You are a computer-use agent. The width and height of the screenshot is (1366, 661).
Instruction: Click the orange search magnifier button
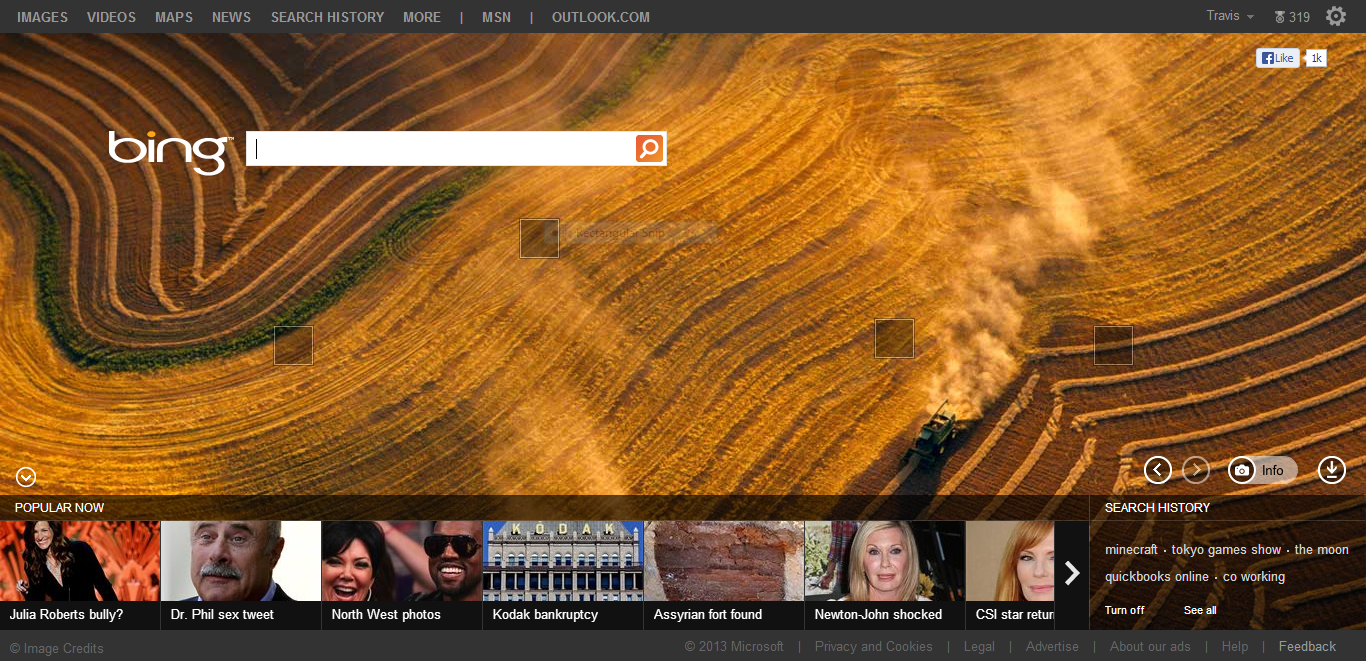(649, 149)
